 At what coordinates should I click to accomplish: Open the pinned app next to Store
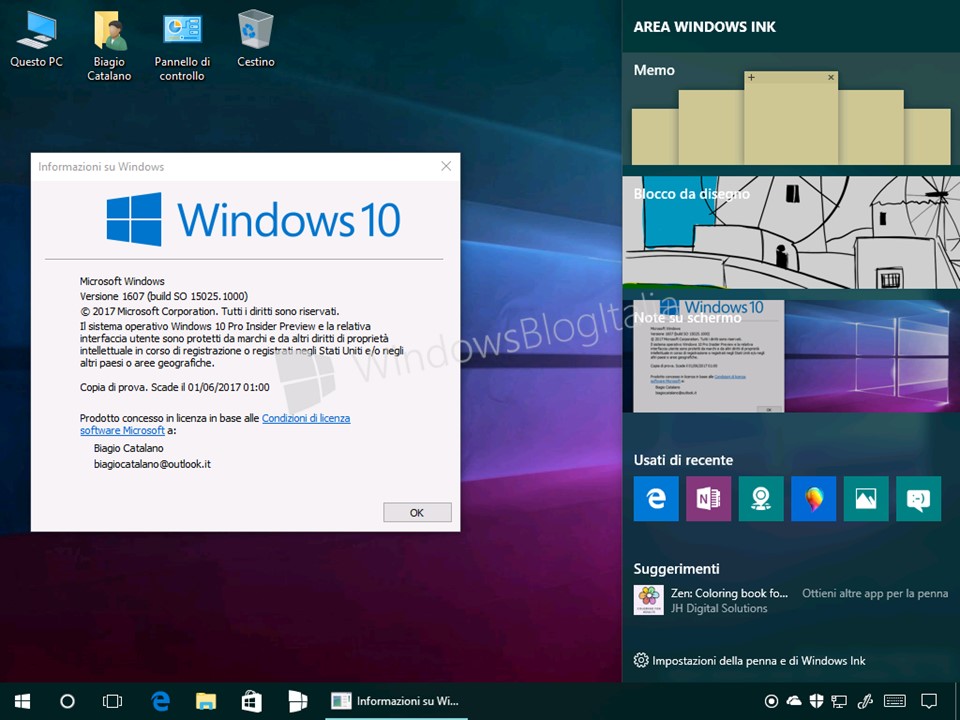pos(298,702)
